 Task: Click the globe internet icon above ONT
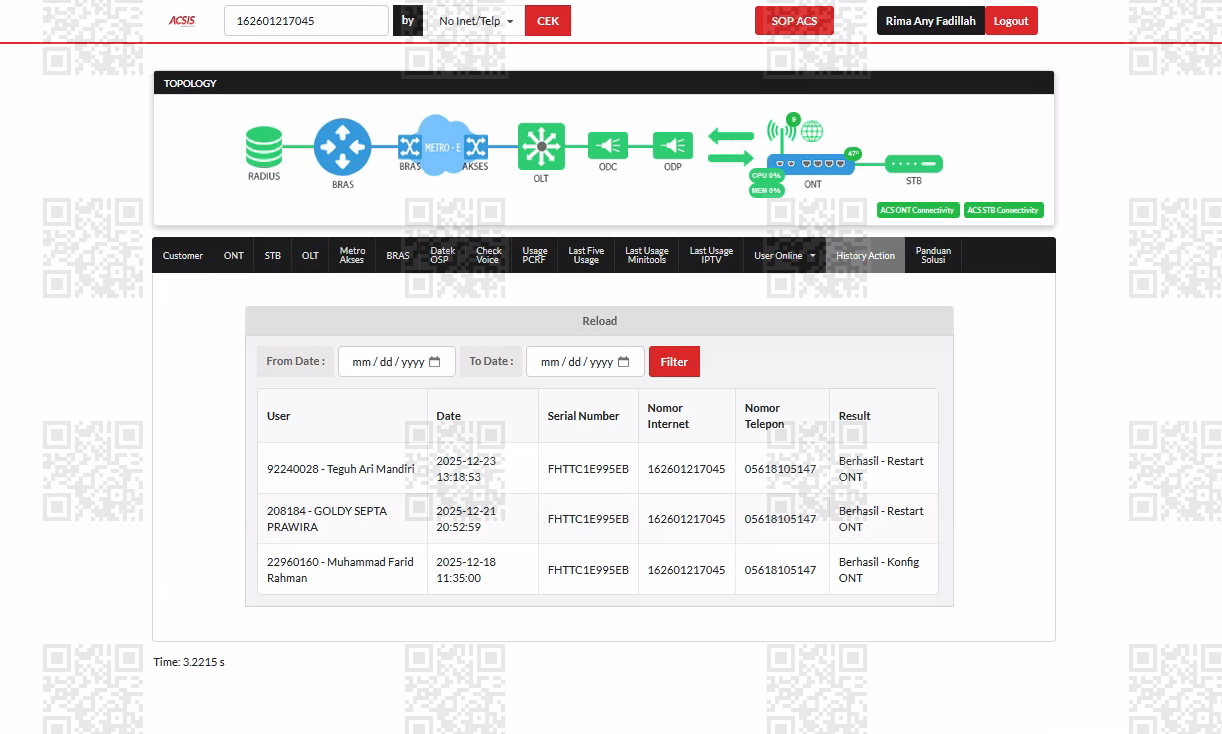click(x=812, y=131)
